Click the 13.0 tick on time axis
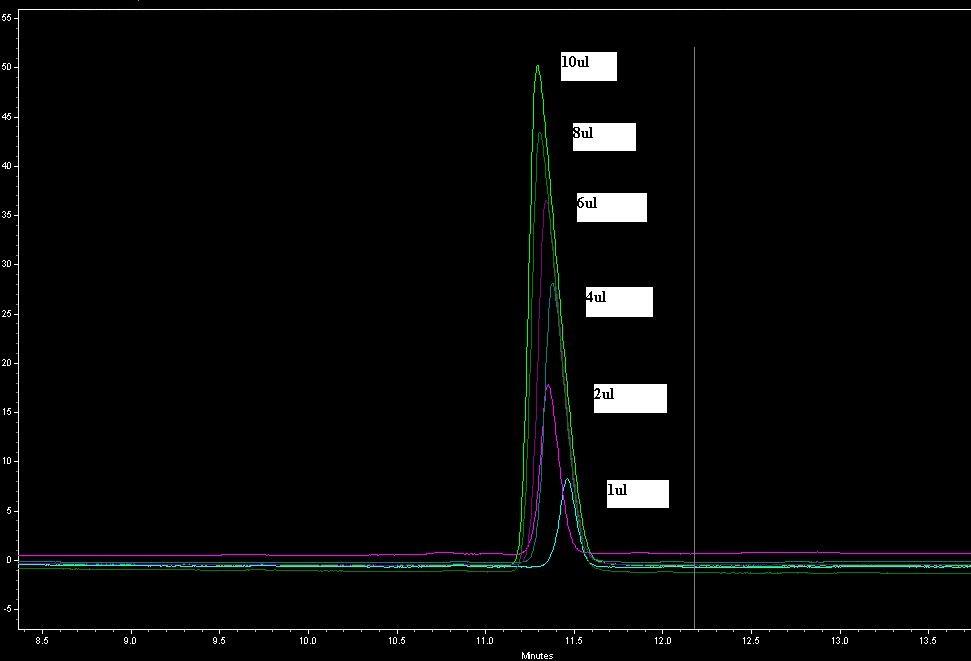The width and height of the screenshot is (971, 661). pos(840,640)
